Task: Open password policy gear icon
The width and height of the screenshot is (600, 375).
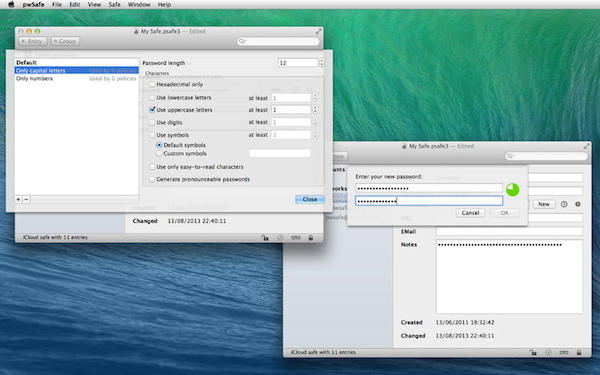Action: click(x=578, y=204)
